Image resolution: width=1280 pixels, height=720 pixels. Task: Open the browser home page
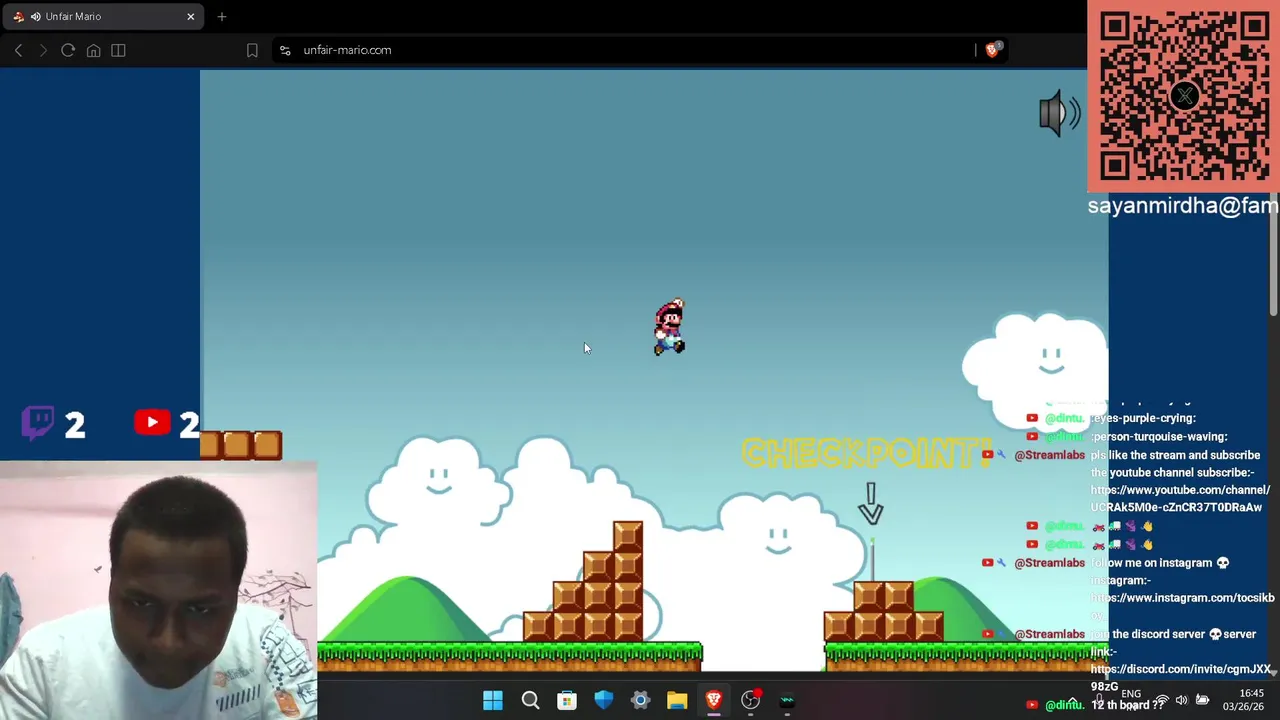click(x=93, y=50)
